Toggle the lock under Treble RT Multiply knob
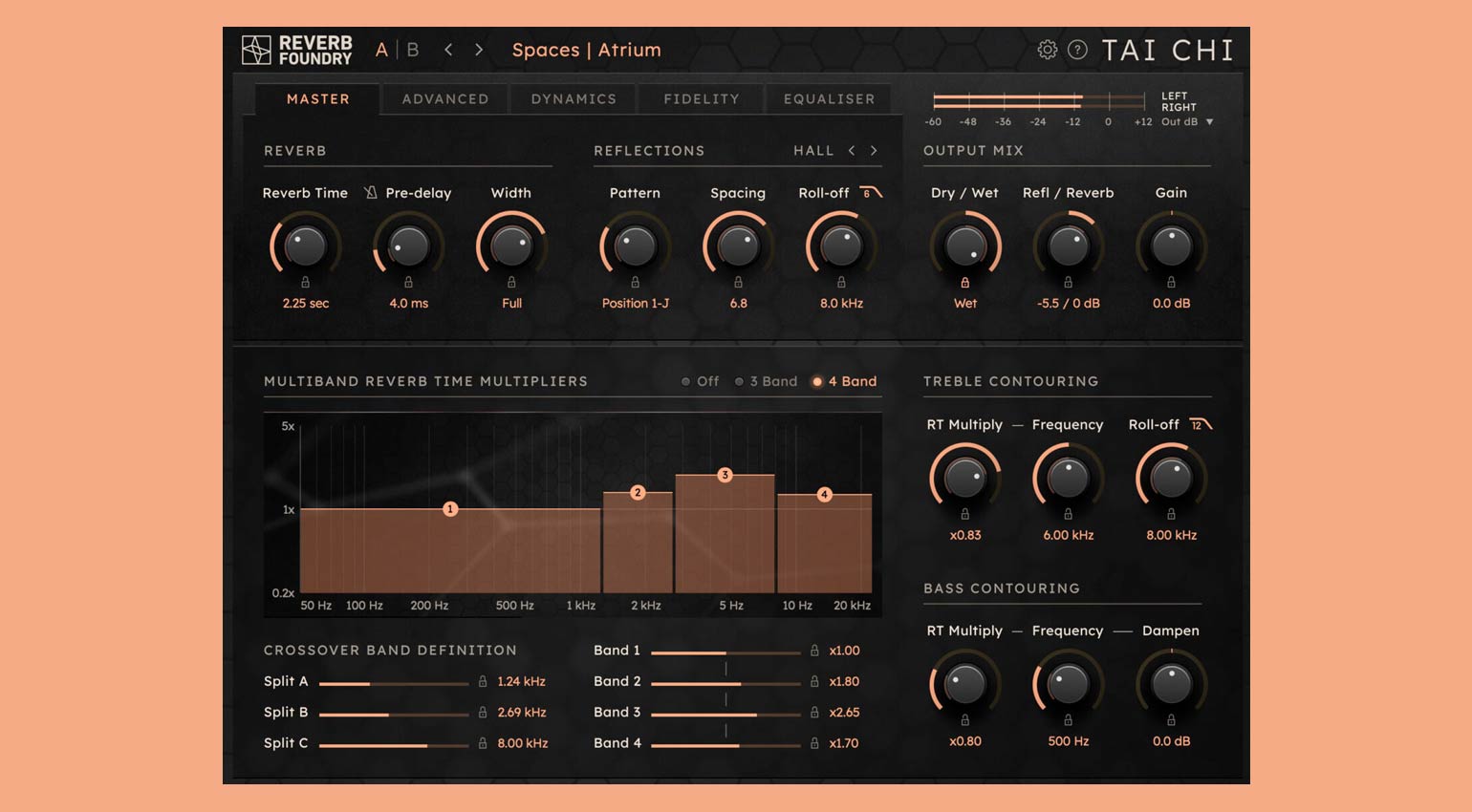1472x812 pixels. (965, 514)
